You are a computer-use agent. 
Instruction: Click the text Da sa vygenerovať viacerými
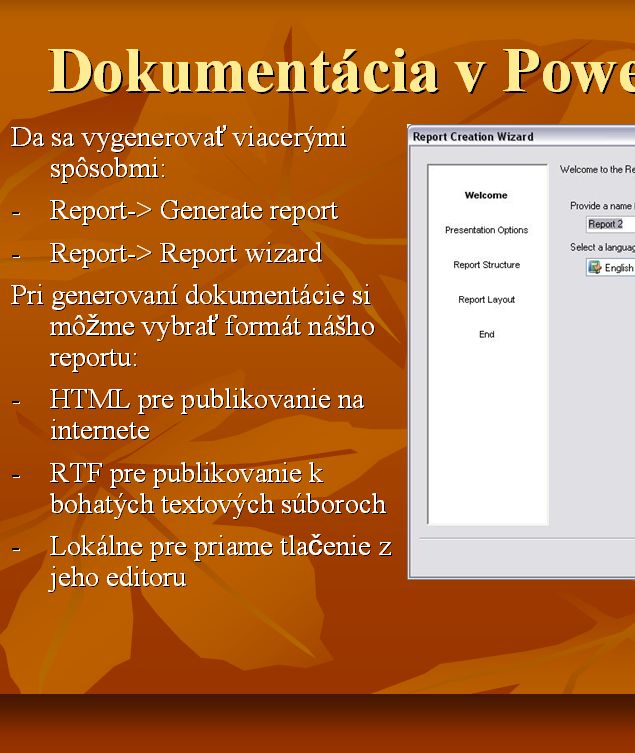point(178,137)
